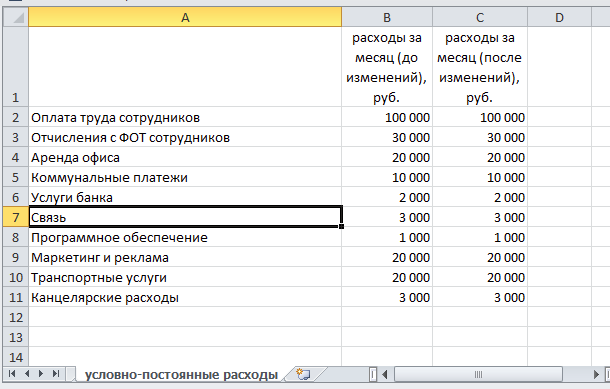
Task: Select column D header
Action: click(x=559, y=18)
